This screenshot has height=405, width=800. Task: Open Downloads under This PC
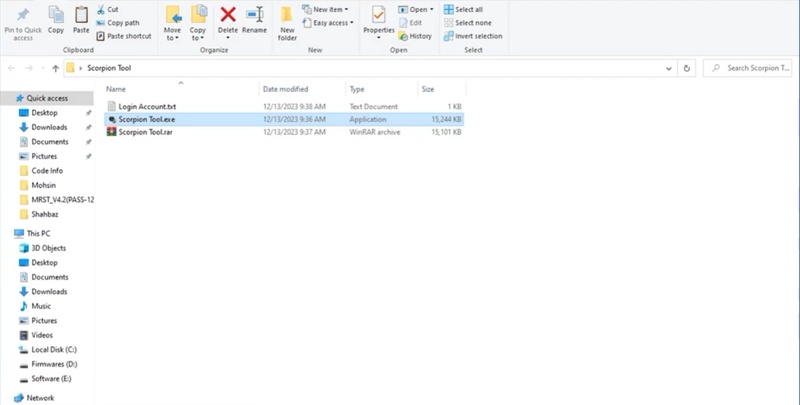49,291
